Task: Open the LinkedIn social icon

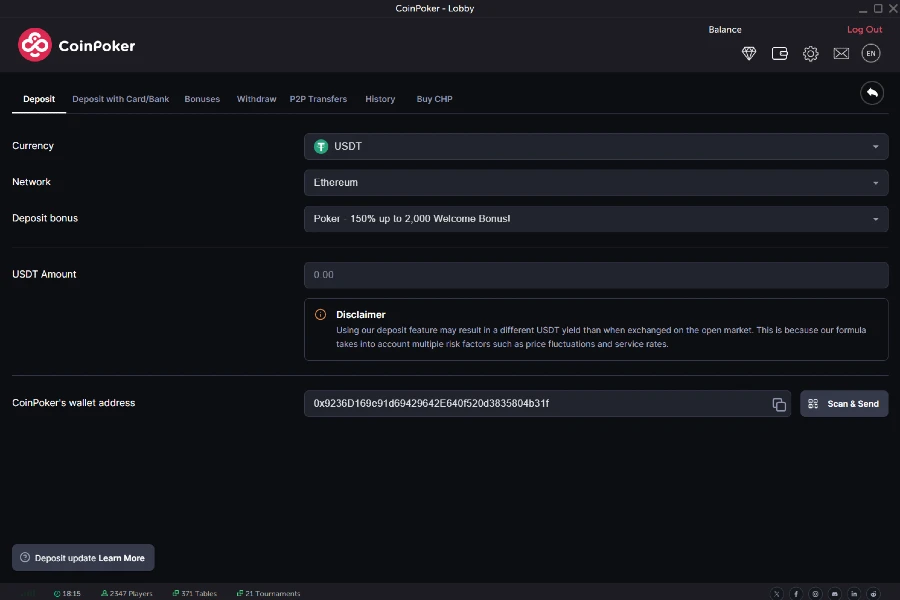Action: coord(854,593)
